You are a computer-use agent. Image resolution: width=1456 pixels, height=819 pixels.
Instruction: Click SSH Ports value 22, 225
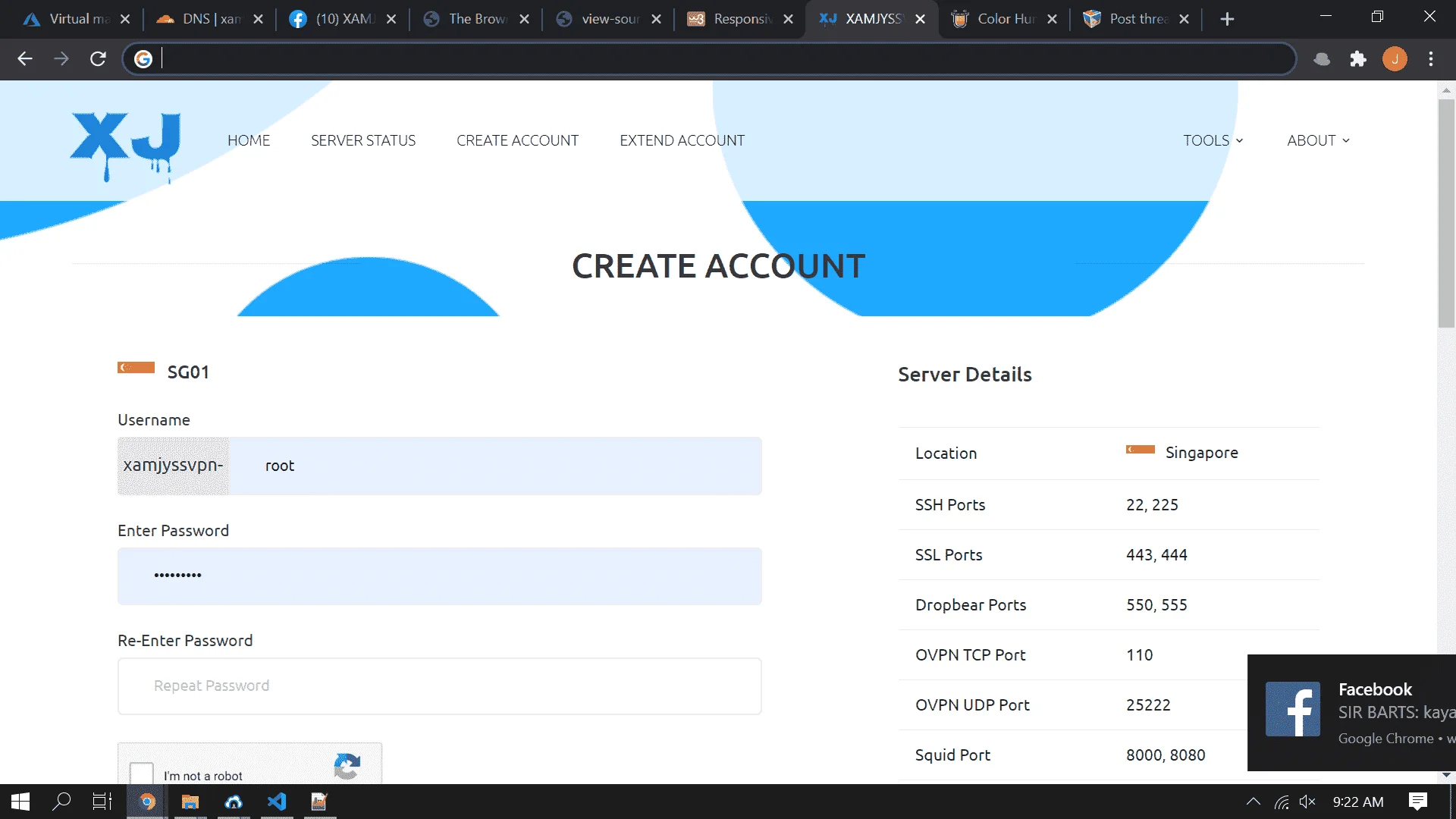pyautogui.click(x=1152, y=505)
